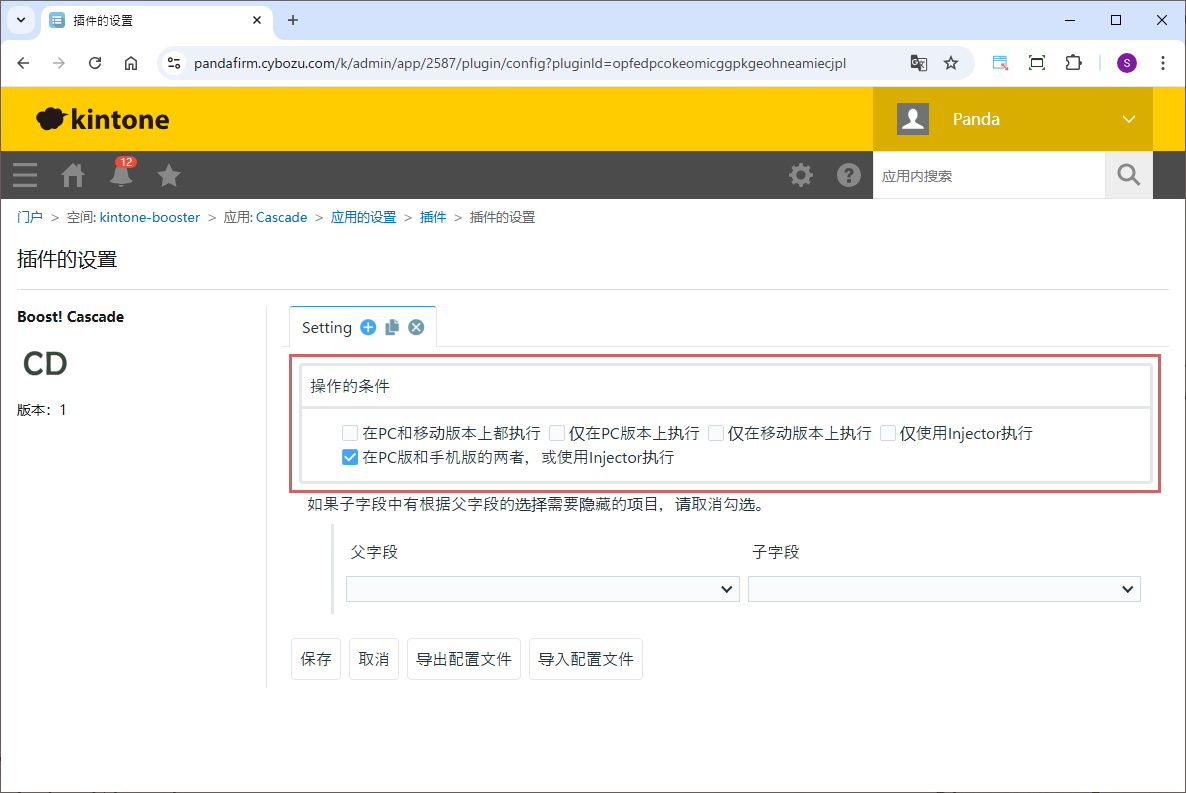Screen dimensions: 1186x793
Task: Duplicate the Setting tab with copy icon
Action: point(392,327)
